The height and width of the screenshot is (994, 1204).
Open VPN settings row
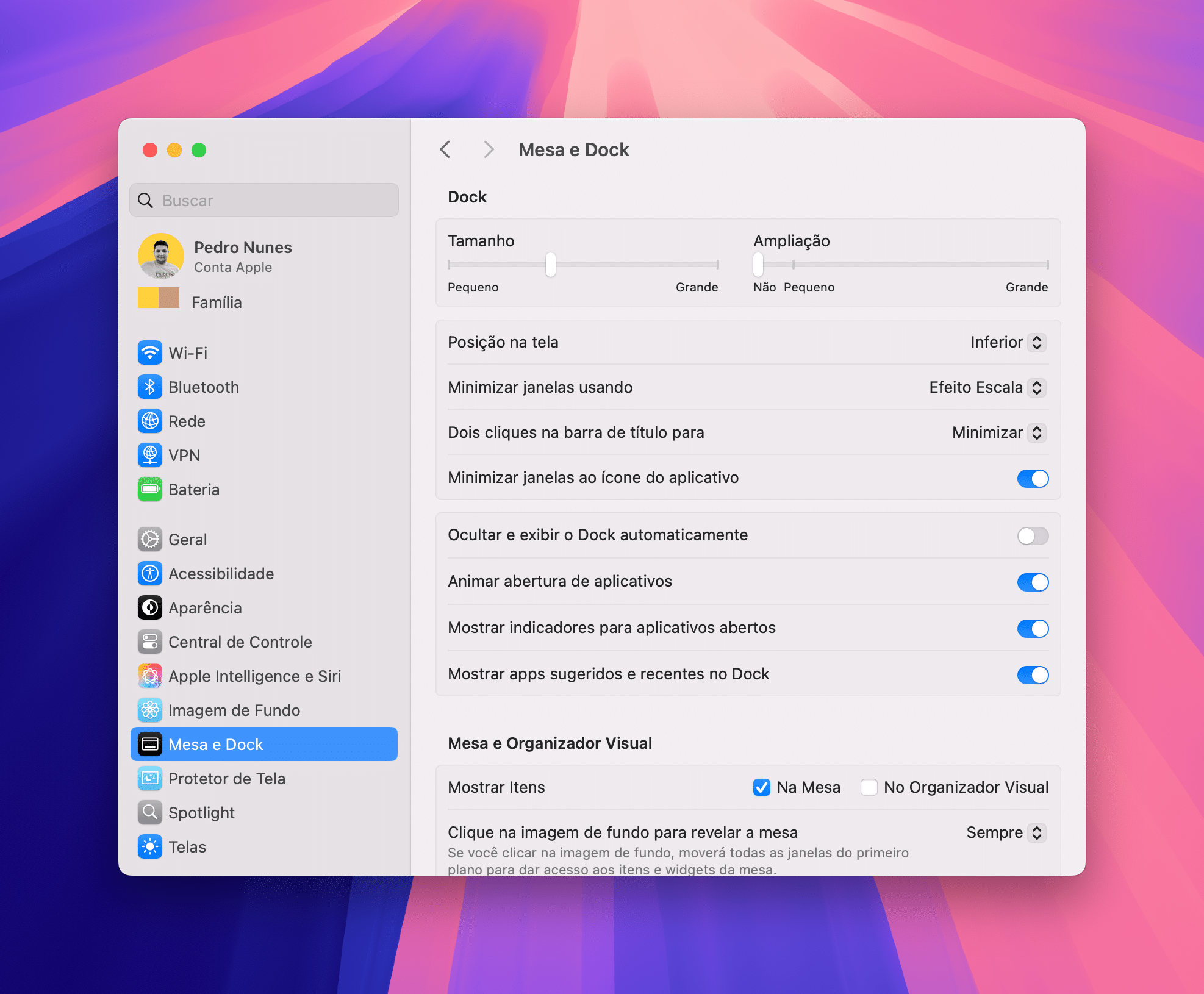click(x=264, y=455)
